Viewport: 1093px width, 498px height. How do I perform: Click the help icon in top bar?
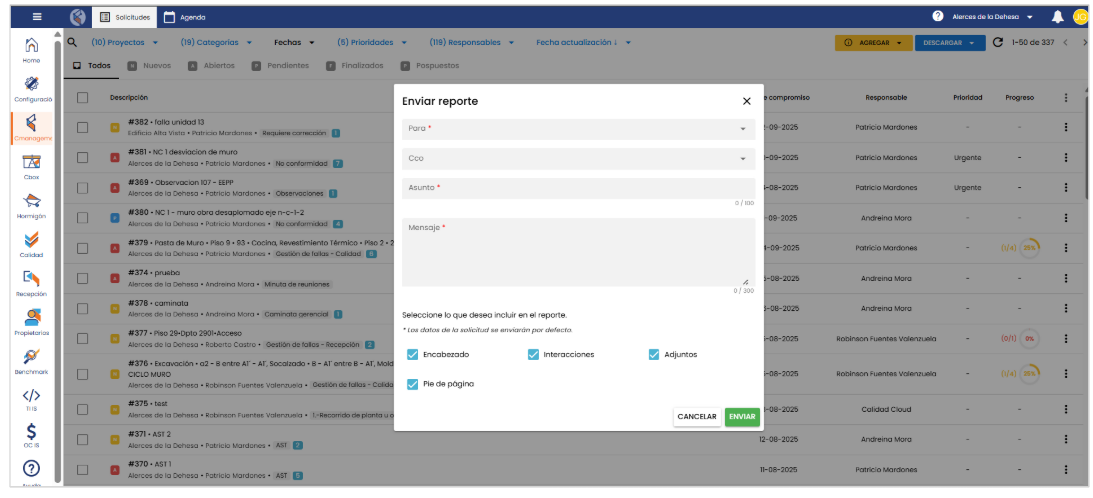pos(938,16)
